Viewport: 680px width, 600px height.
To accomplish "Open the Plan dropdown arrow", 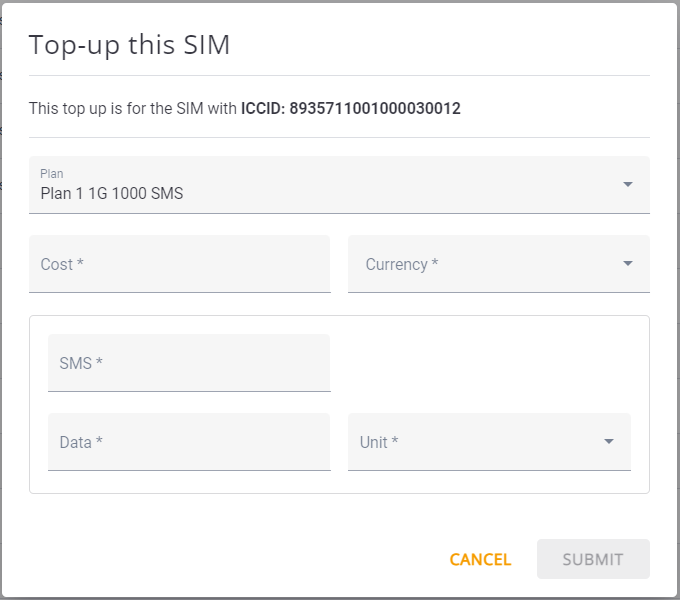I will coord(628,184).
